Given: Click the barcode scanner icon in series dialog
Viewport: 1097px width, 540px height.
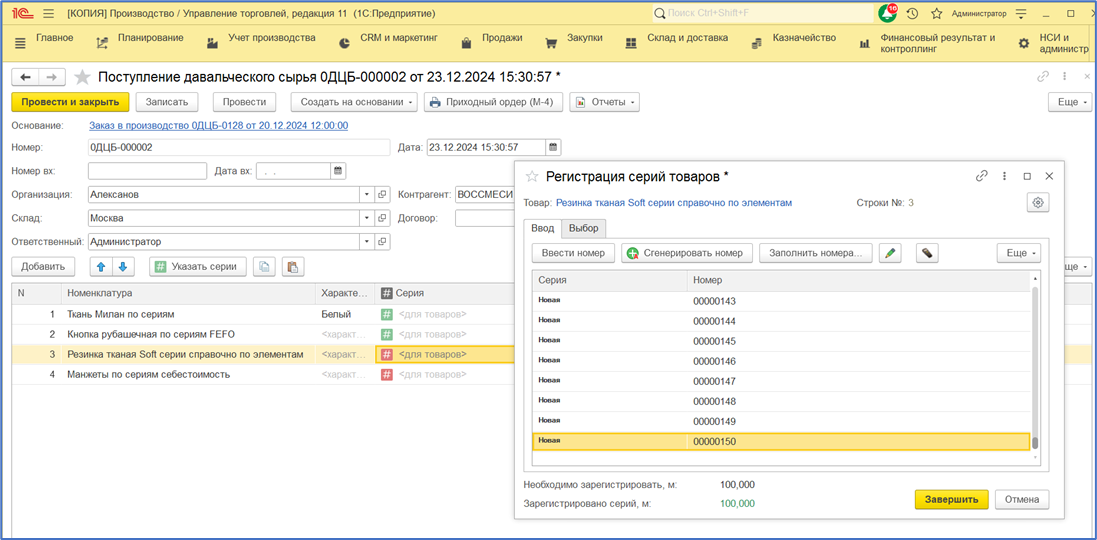Looking at the screenshot, I should 927,253.
